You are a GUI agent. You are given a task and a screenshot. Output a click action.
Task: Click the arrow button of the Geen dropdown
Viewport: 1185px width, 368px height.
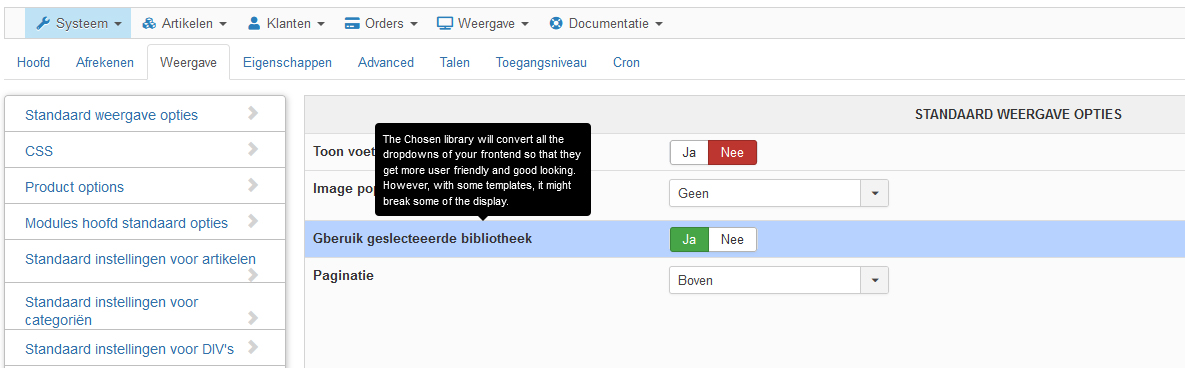coord(875,193)
